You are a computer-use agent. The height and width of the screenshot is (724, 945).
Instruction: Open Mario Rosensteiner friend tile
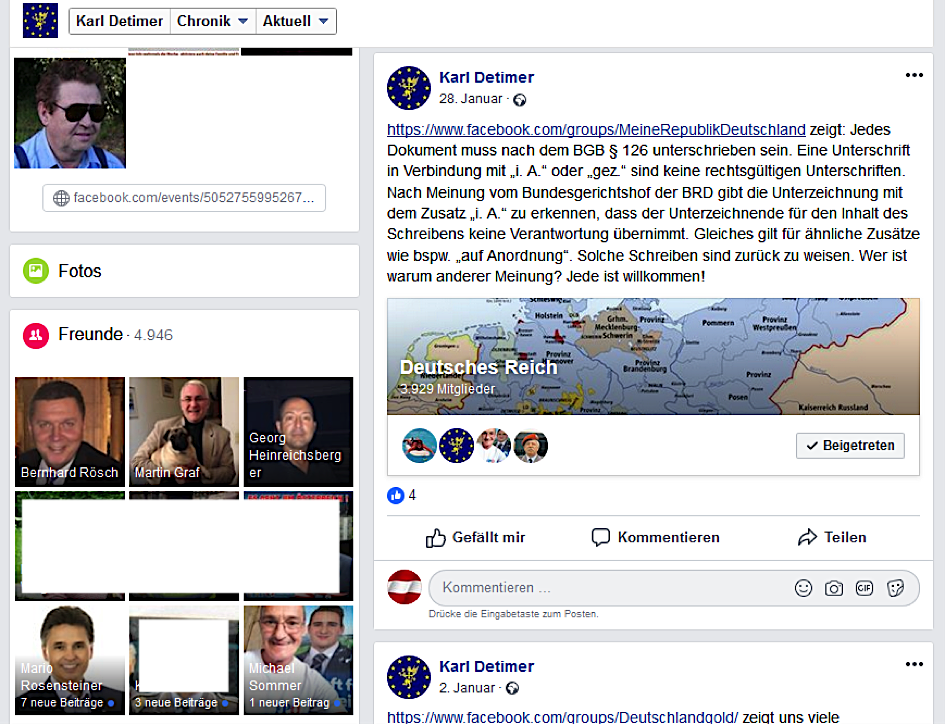70,660
